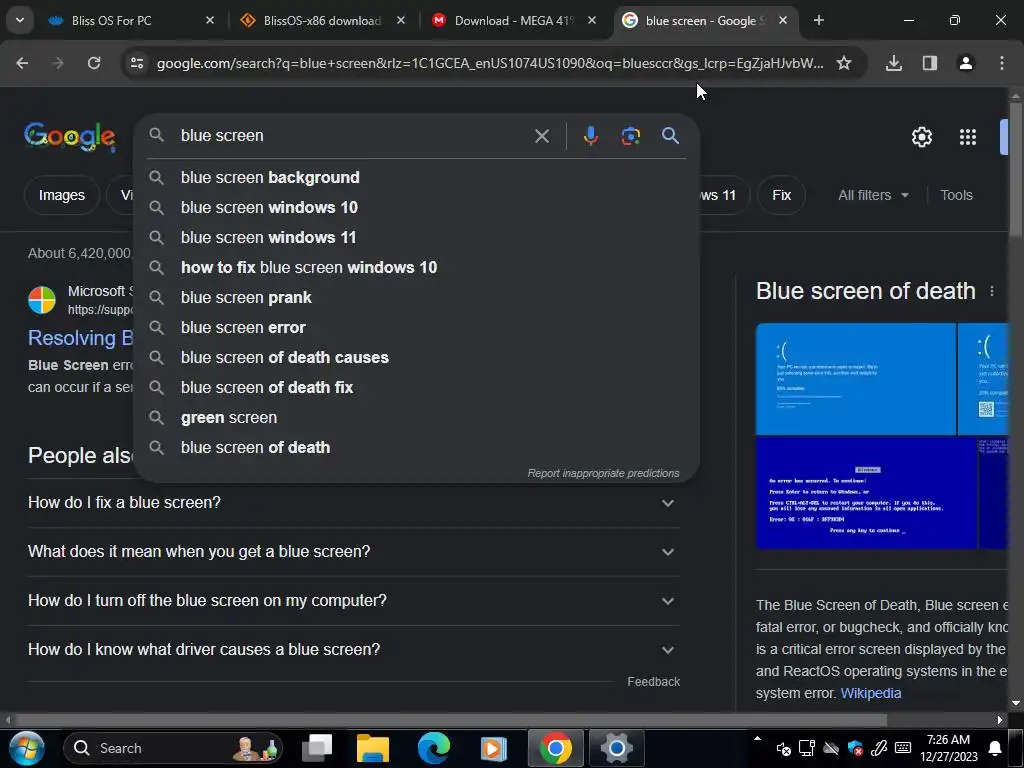Open Task View in taskbar
The image size is (1024, 768).
click(317, 748)
